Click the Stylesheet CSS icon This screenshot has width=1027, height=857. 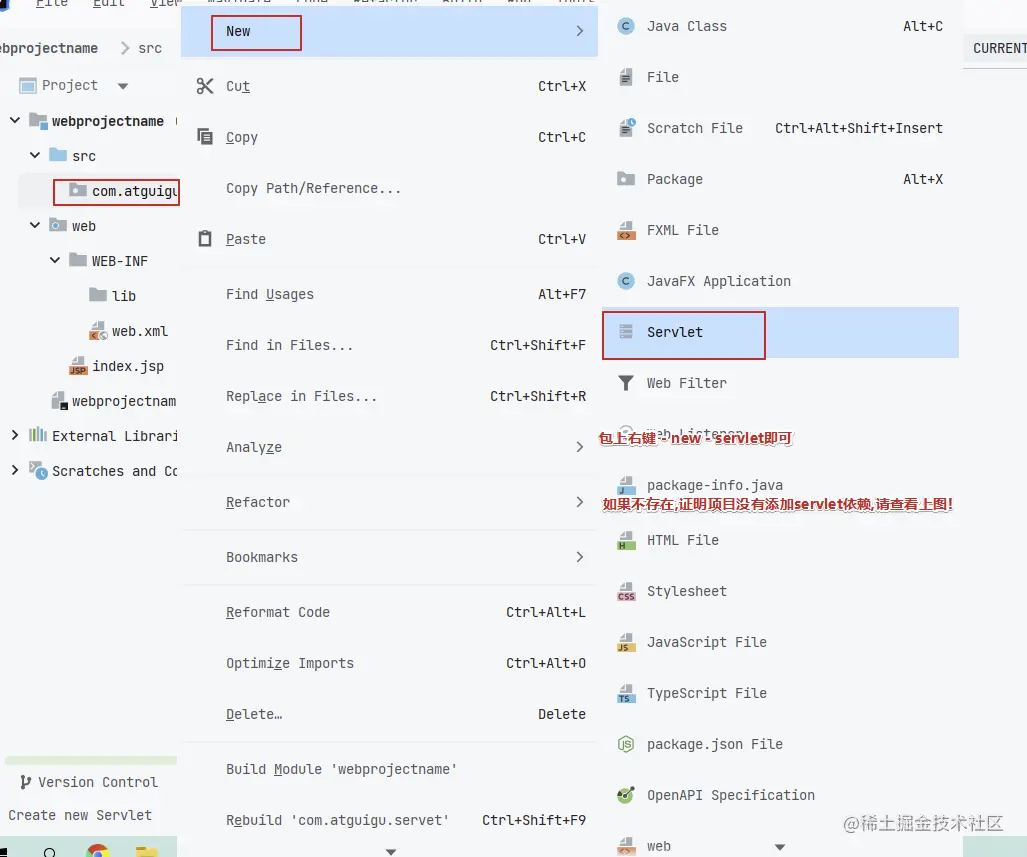click(x=626, y=591)
